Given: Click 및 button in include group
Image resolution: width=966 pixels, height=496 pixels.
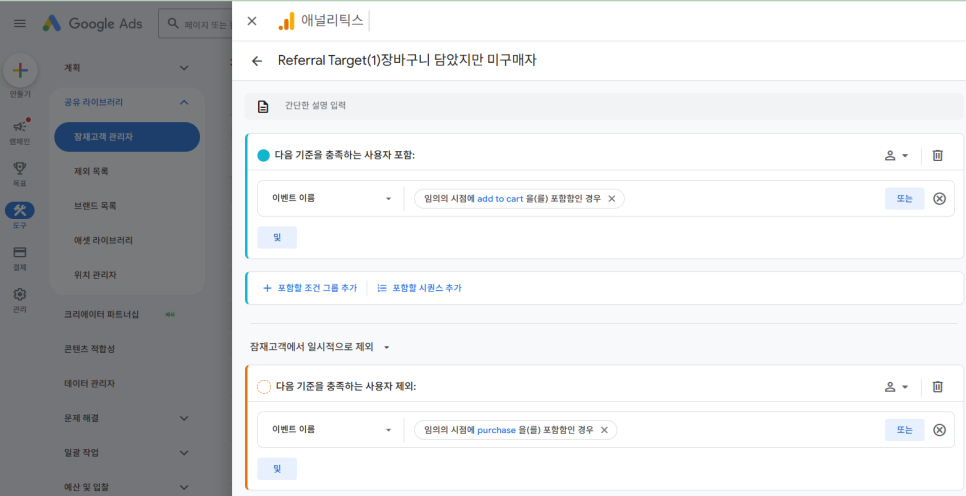Looking at the screenshot, I should tap(277, 237).
